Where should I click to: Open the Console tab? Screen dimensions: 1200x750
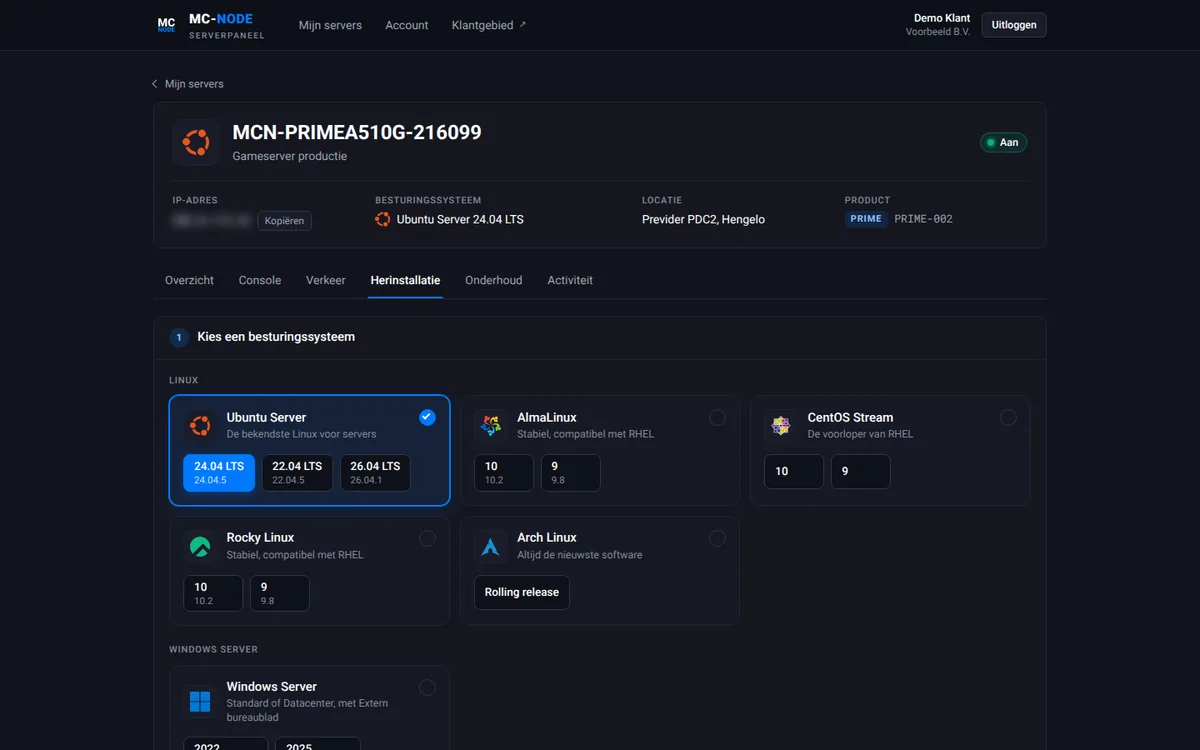(x=260, y=280)
